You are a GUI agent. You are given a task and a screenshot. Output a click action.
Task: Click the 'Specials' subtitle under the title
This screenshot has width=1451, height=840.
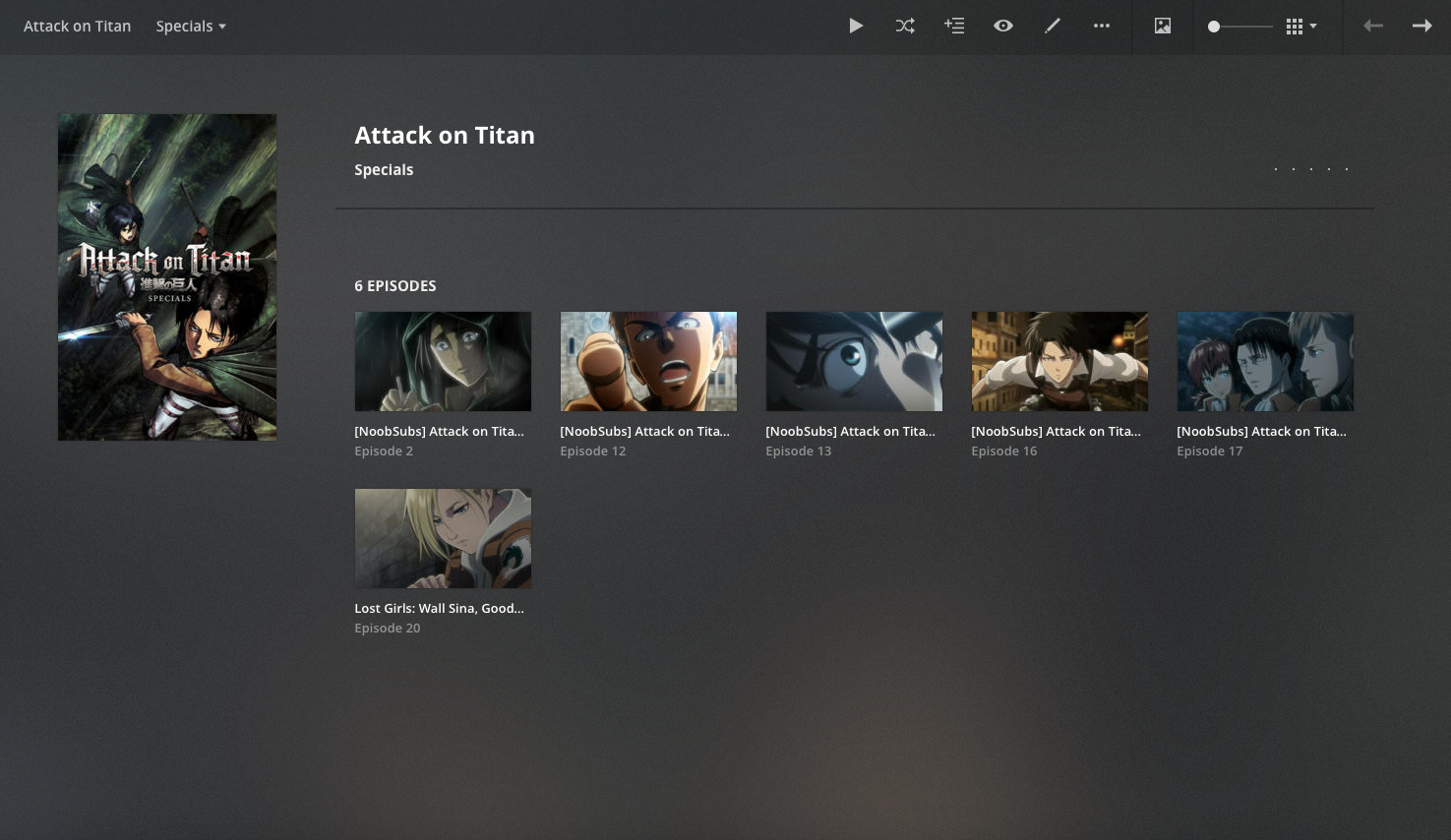click(384, 169)
